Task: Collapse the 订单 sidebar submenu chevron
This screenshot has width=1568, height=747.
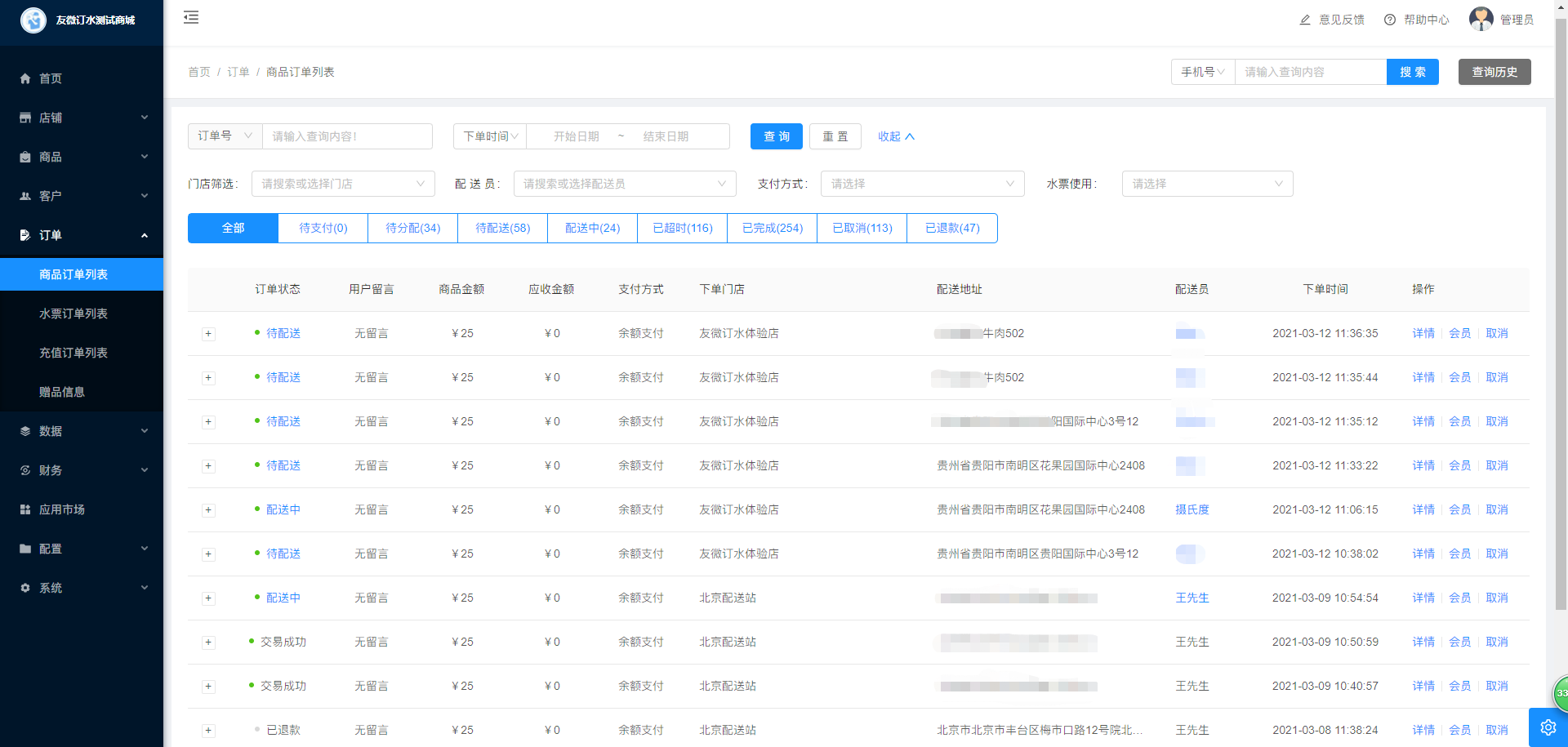Action: pyautogui.click(x=145, y=235)
